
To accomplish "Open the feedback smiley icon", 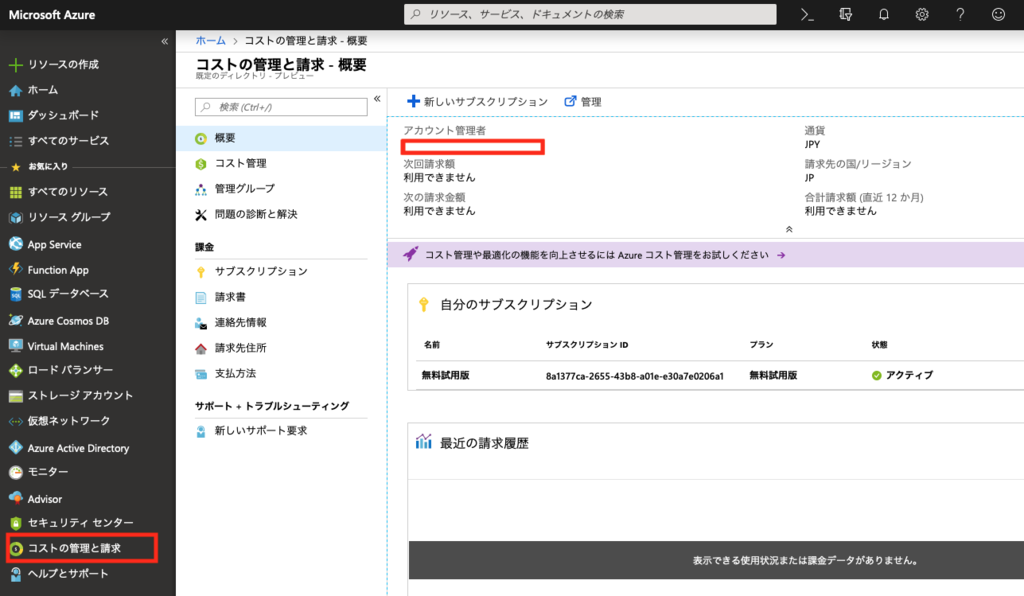I will point(998,14).
